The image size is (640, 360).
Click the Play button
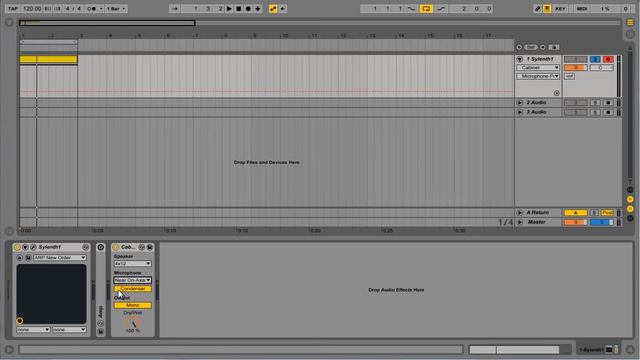tap(229, 9)
